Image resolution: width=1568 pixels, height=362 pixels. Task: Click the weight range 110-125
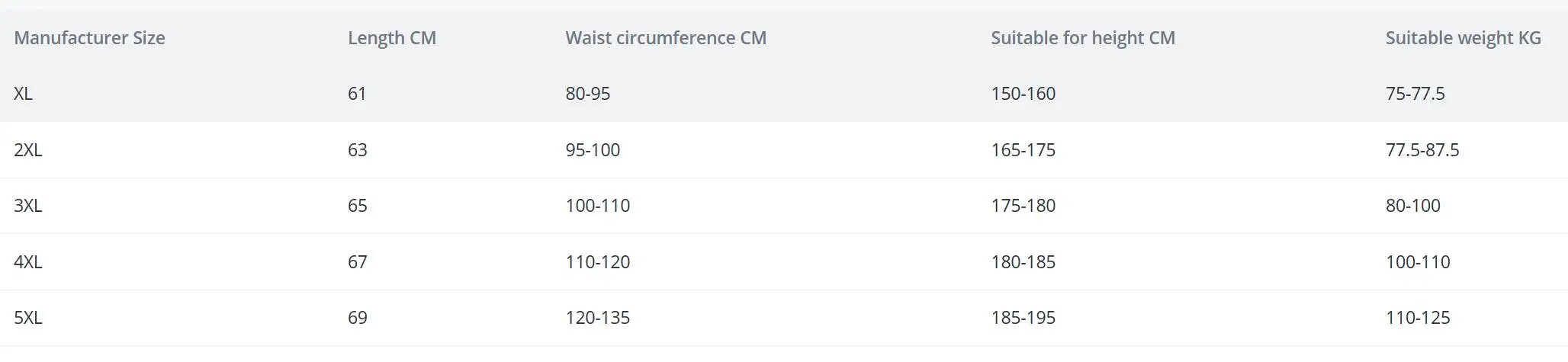point(1417,318)
